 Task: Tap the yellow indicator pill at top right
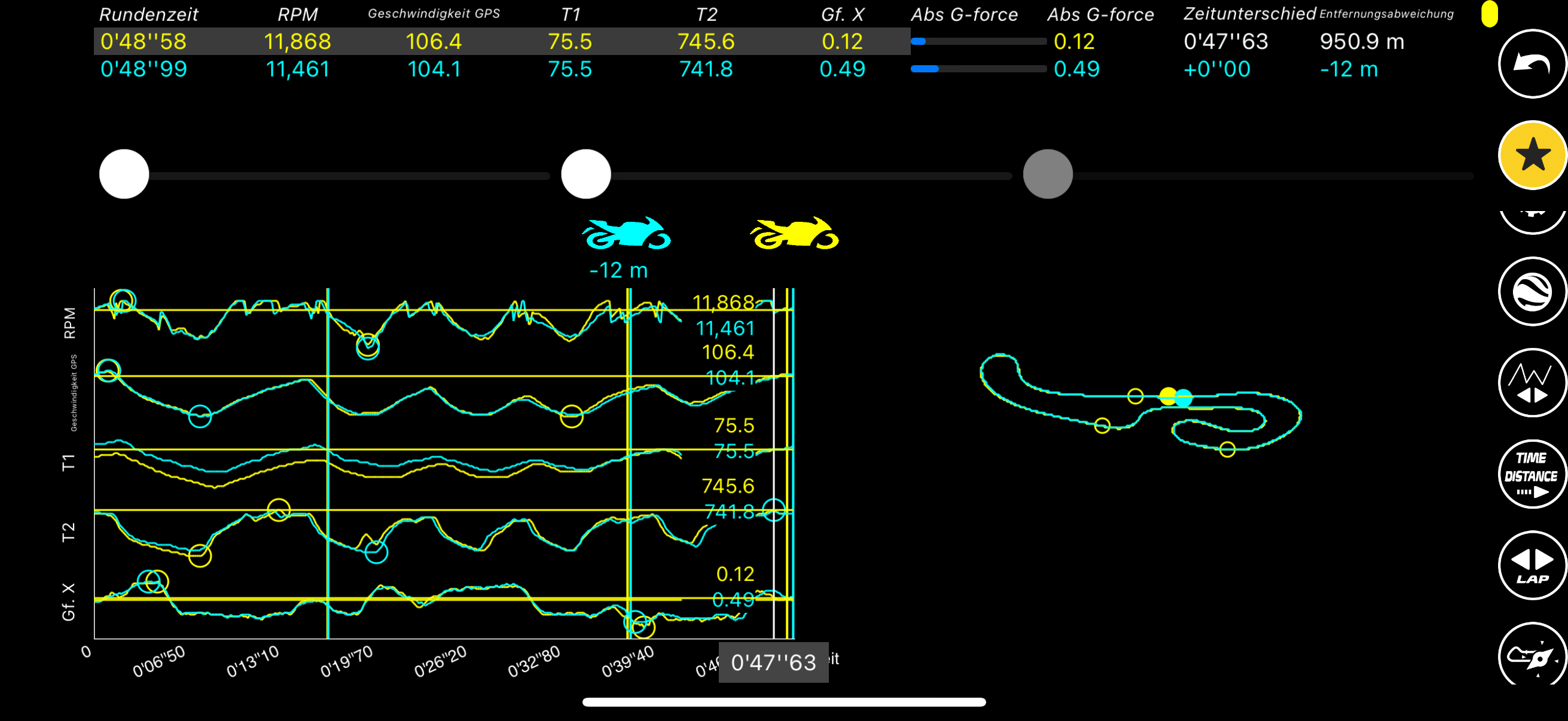(x=1489, y=14)
